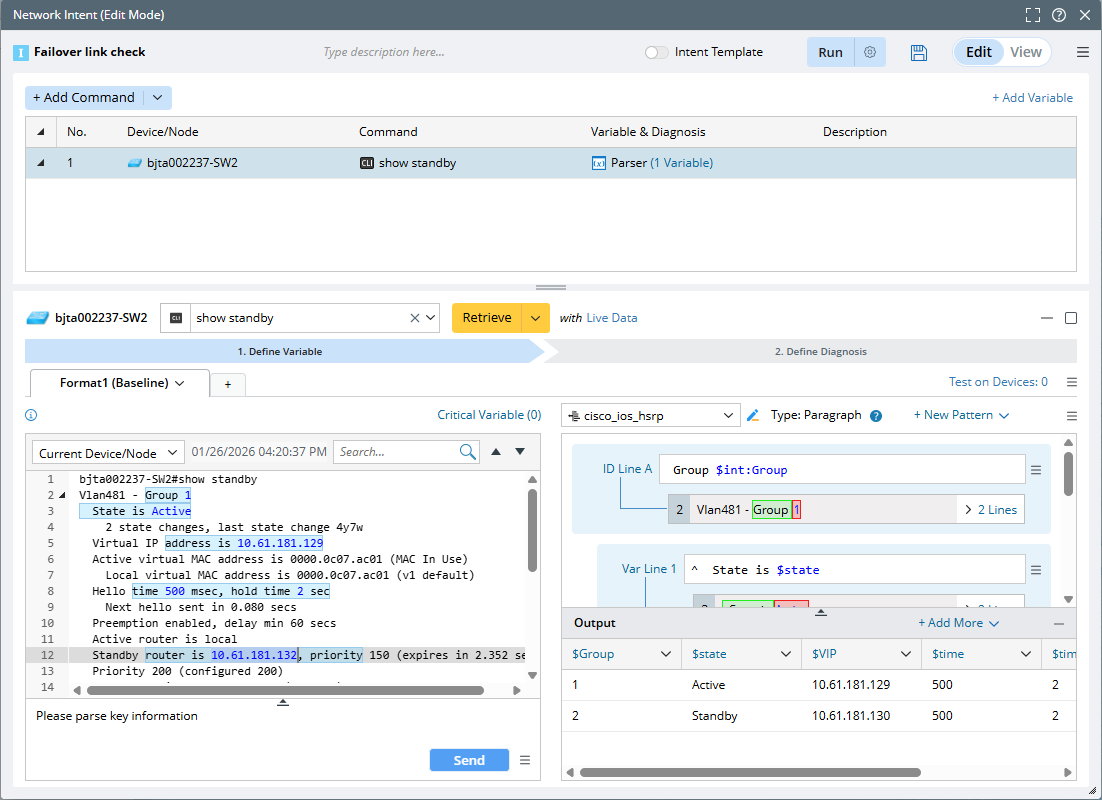
Task: Click the save disk icon
Action: click(x=919, y=53)
